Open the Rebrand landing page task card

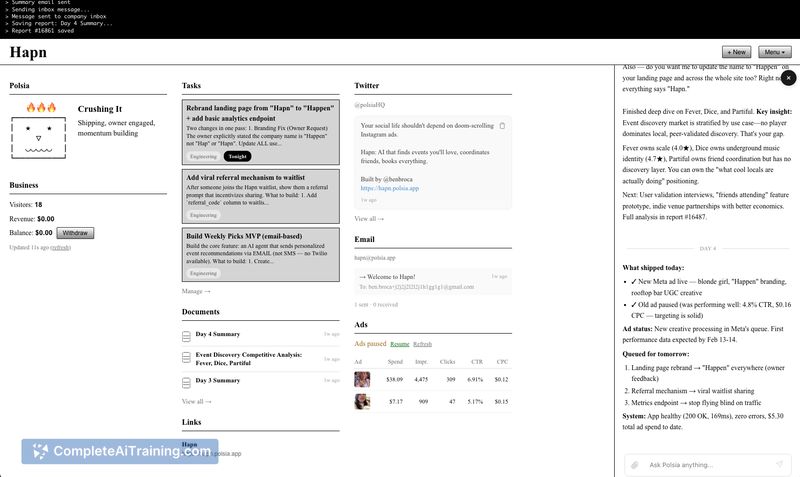[x=261, y=132]
